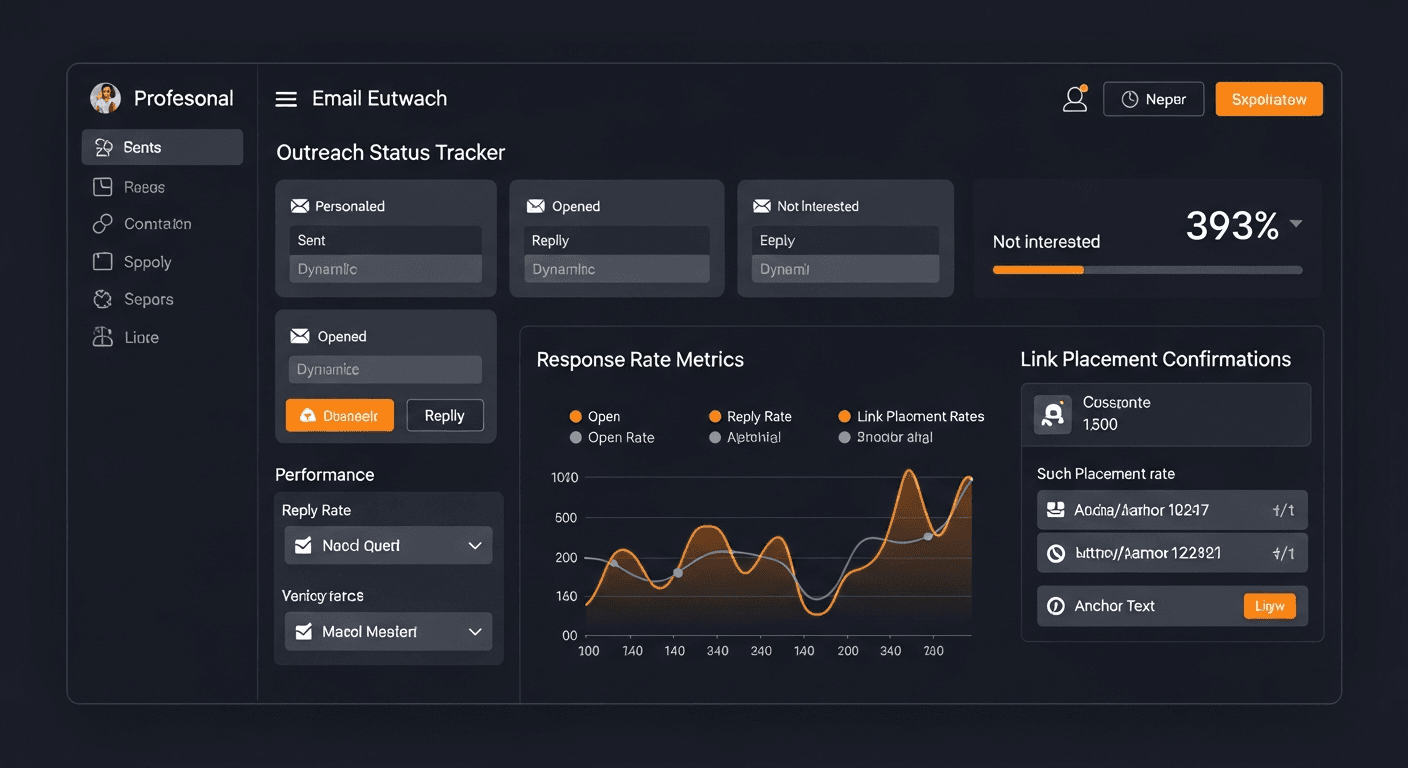Viewport: 1408px width, 768px height.
Task: Select Sents in the sidebar
Action: pos(162,147)
